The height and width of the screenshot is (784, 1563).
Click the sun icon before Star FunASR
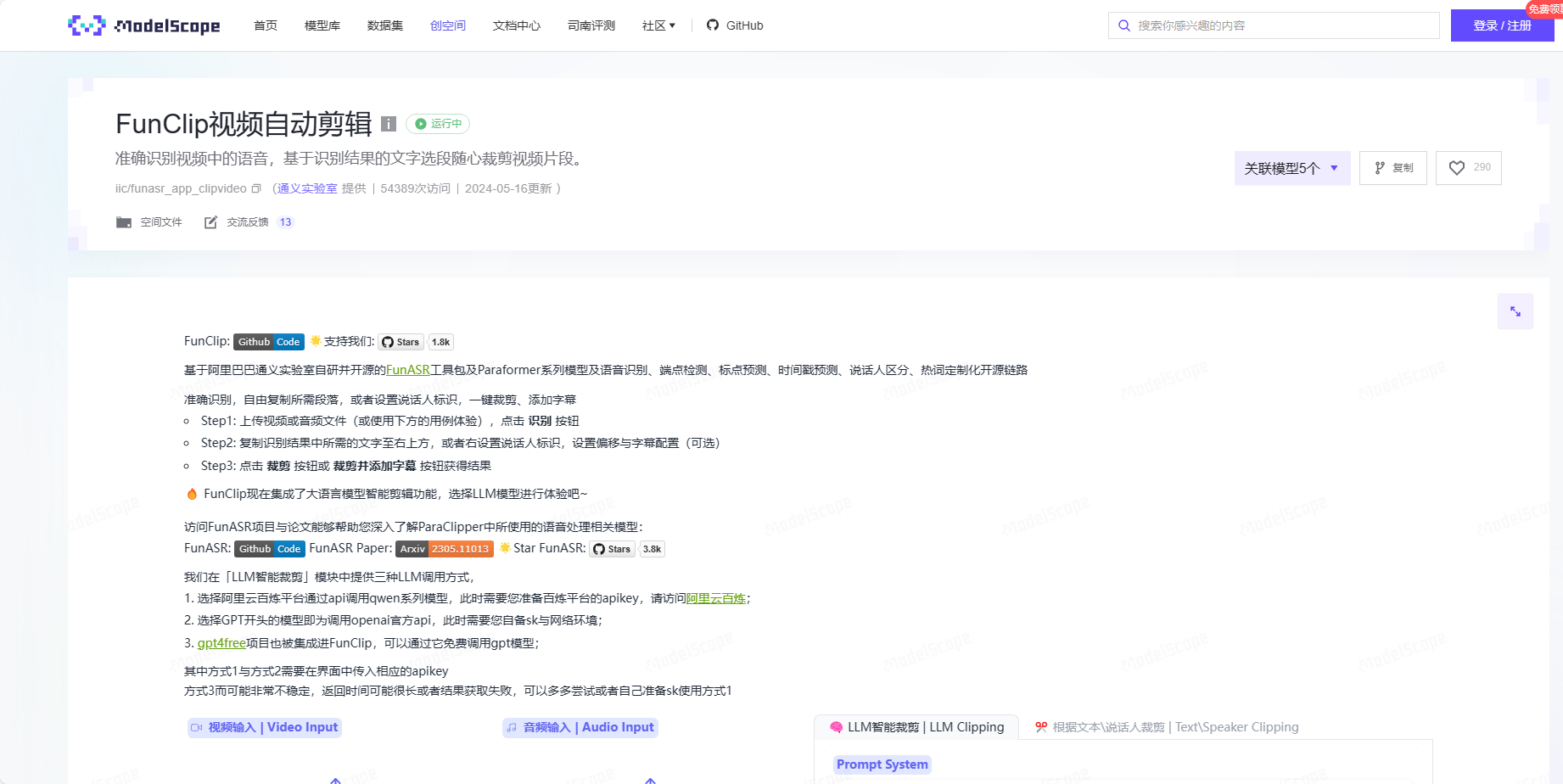[505, 547]
